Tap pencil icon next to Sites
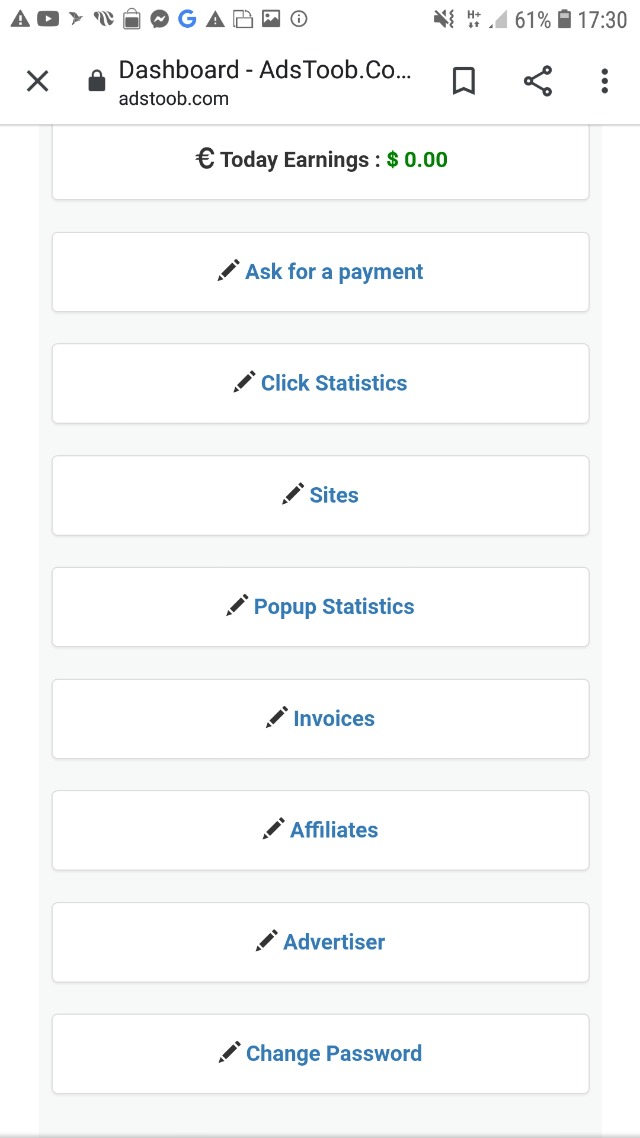 pyautogui.click(x=293, y=494)
